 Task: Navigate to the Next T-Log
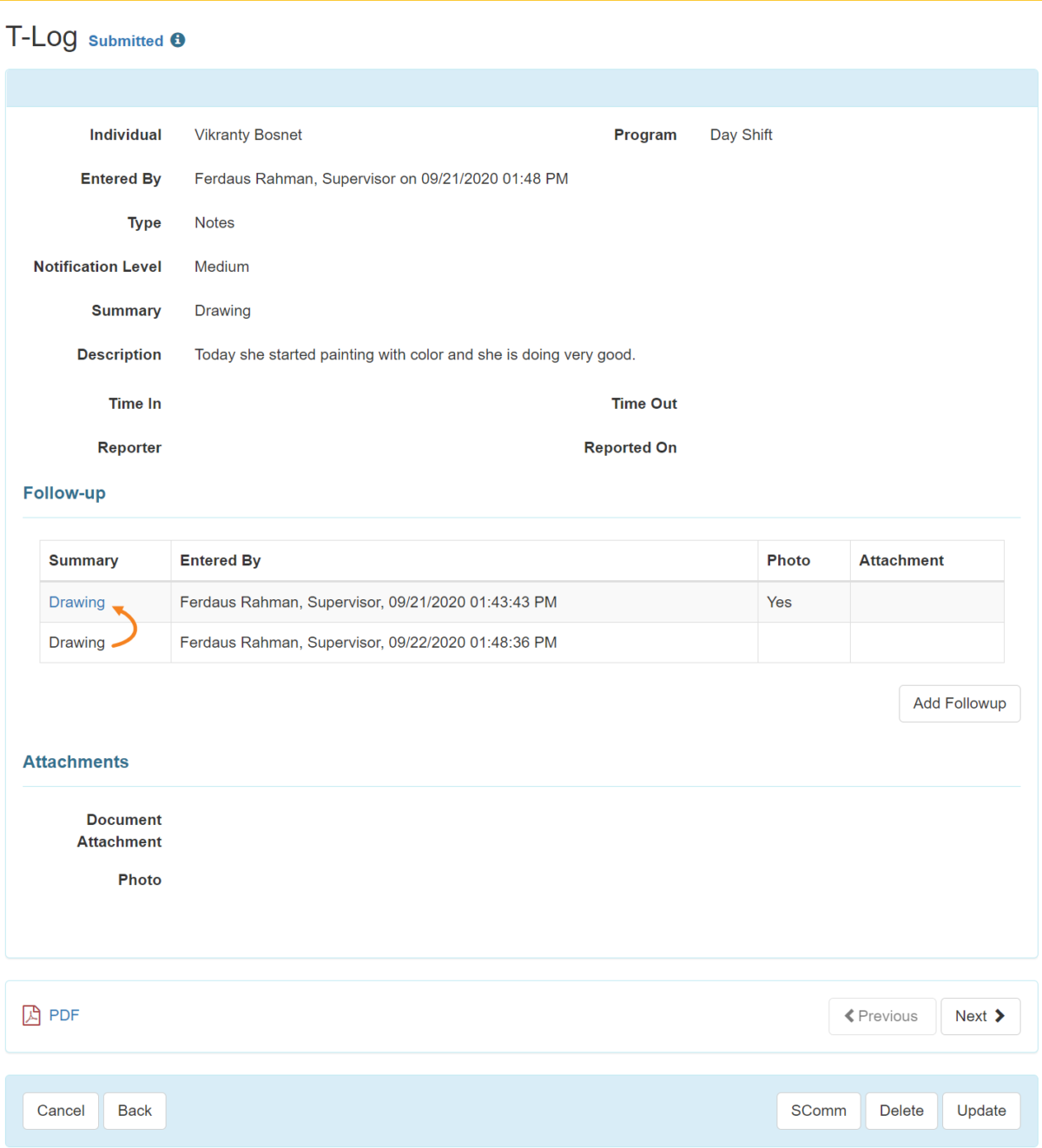980,1016
